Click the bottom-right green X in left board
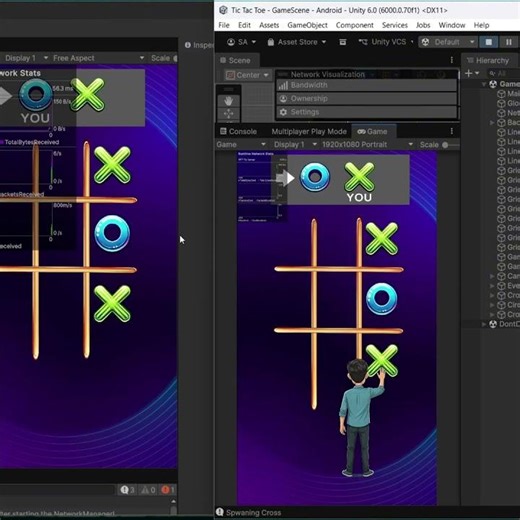520x520 pixels. 112,304
